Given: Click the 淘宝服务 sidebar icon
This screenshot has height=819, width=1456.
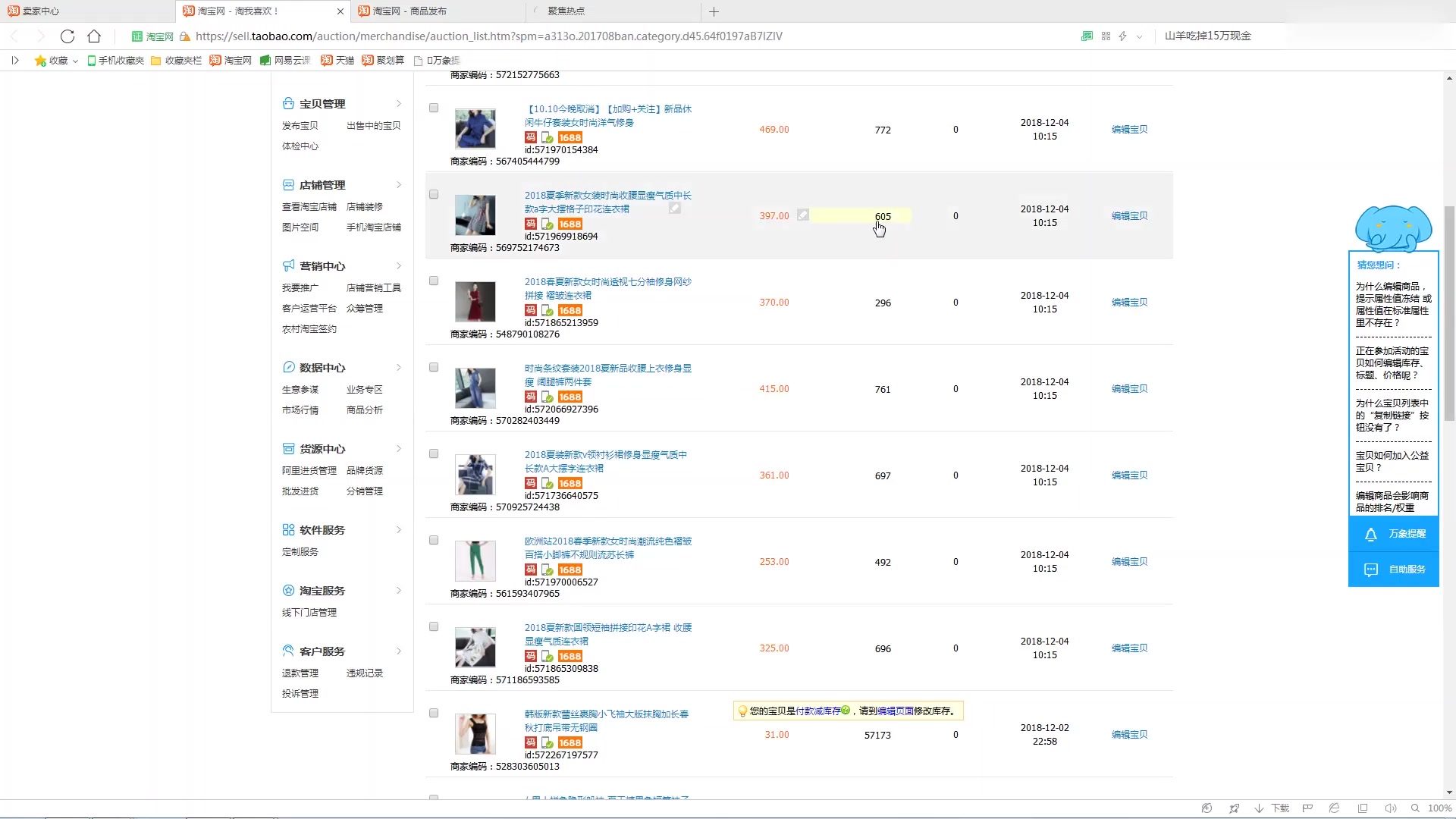Looking at the screenshot, I should tap(288, 591).
